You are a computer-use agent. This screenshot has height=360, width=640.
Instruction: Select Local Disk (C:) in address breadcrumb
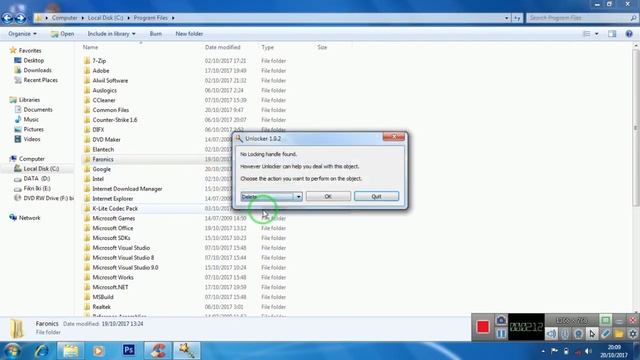click(x=105, y=18)
